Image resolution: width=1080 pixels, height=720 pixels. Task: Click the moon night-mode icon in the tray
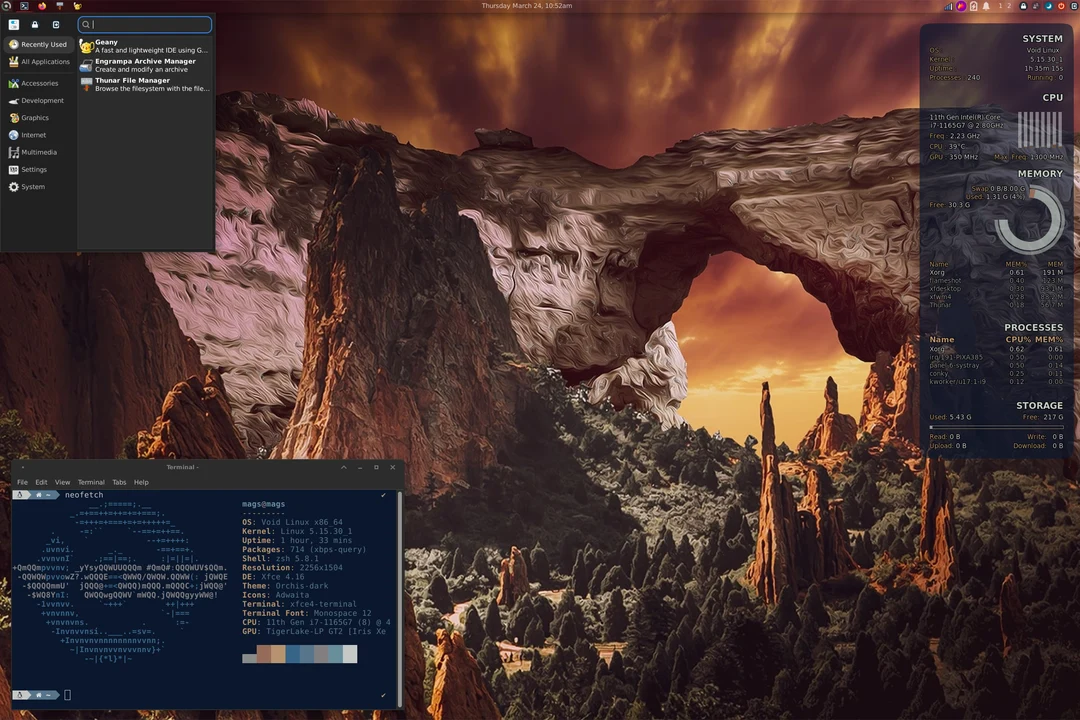pyautogui.click(x=1049, y=6)
